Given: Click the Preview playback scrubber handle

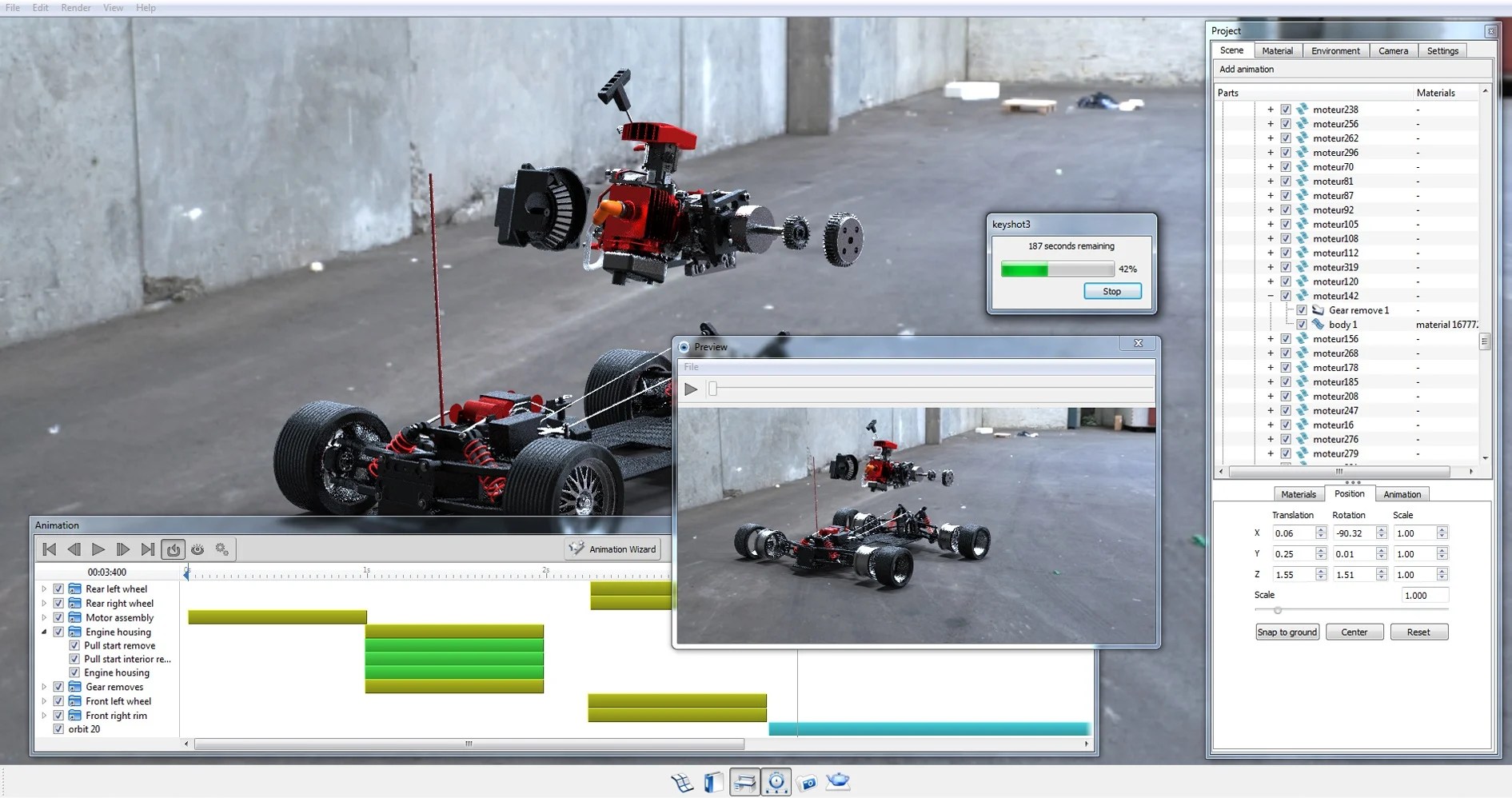Looking at the screenshot, I should 713,389.
